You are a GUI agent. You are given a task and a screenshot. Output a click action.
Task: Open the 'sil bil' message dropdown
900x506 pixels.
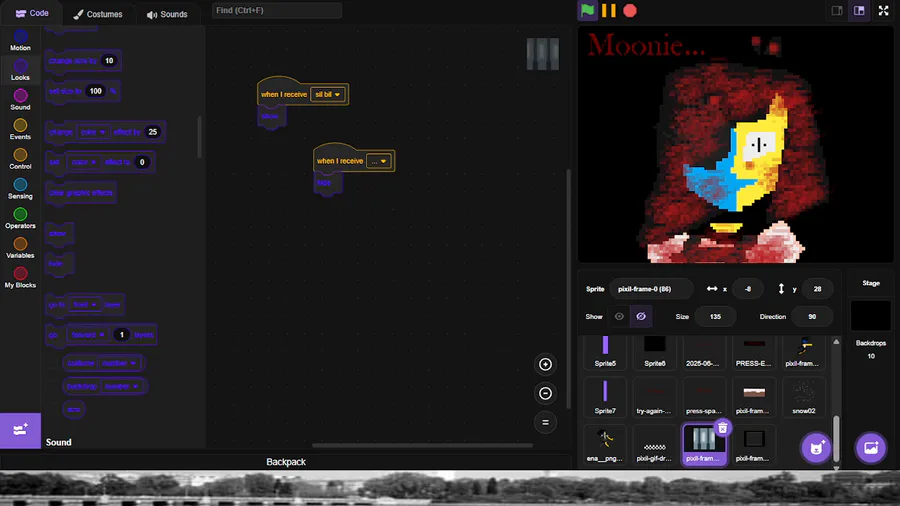pos(328,95)
